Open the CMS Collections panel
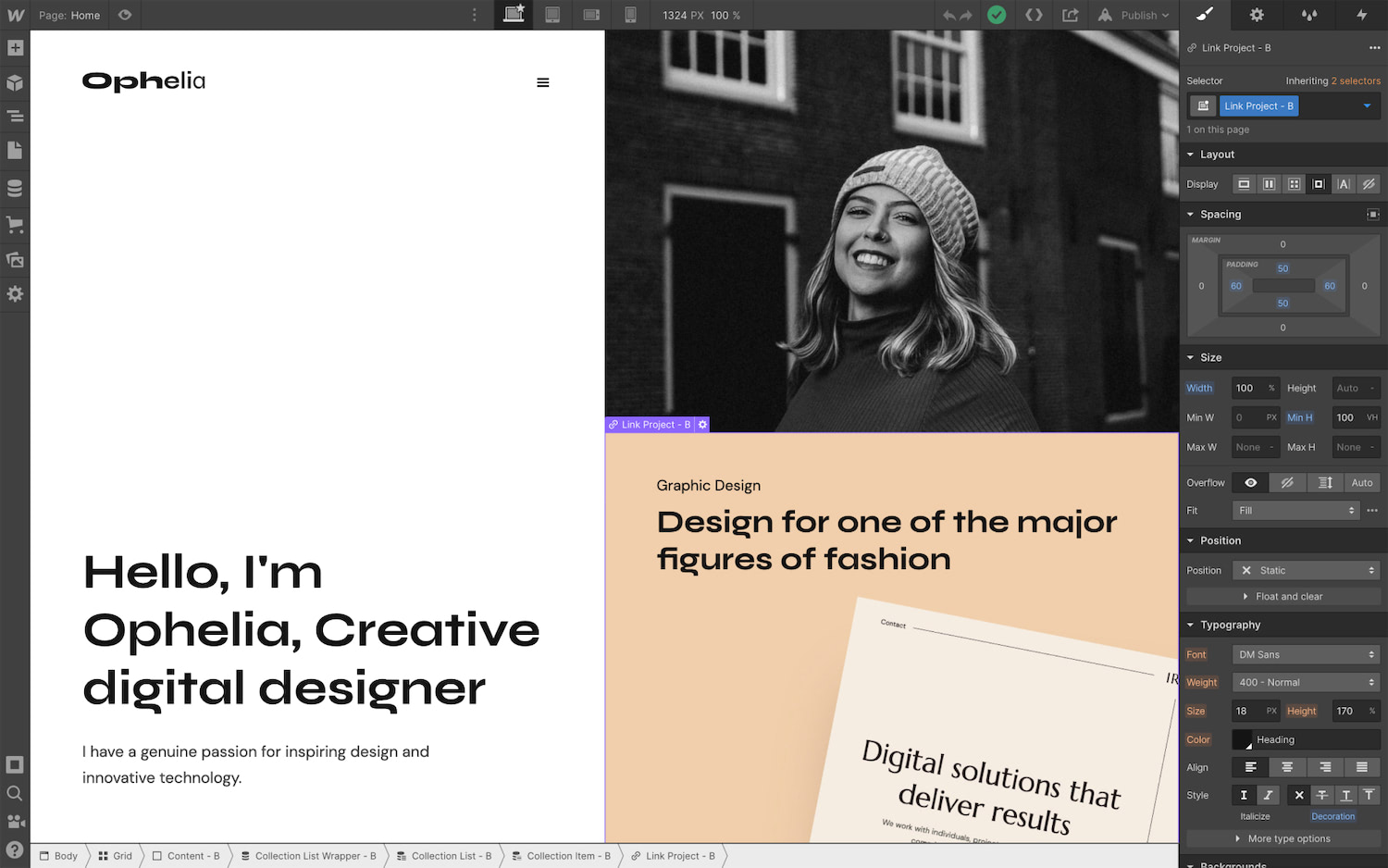The image size is (1388, 868). point(15,188)
